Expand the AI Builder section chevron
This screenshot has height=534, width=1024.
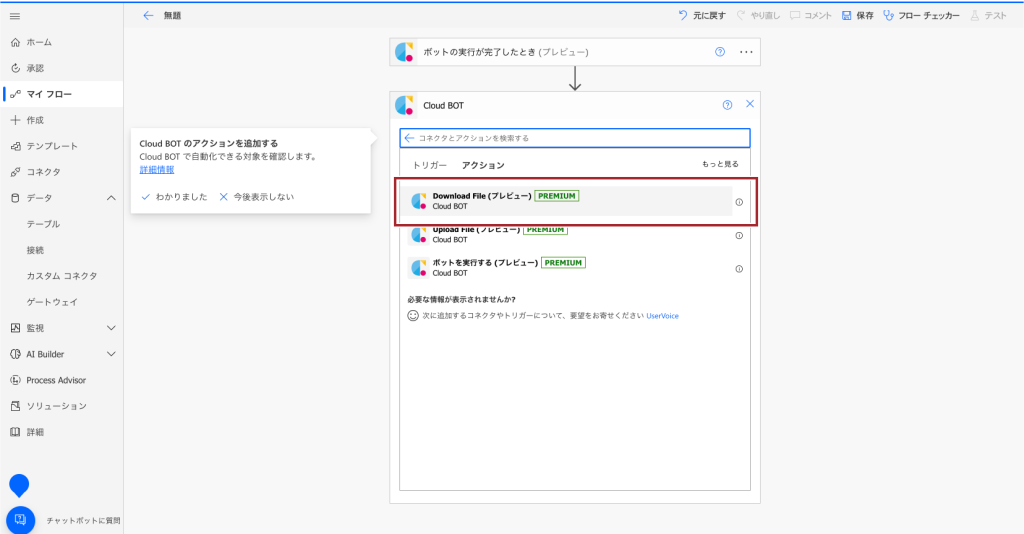(x=111, y=354)
